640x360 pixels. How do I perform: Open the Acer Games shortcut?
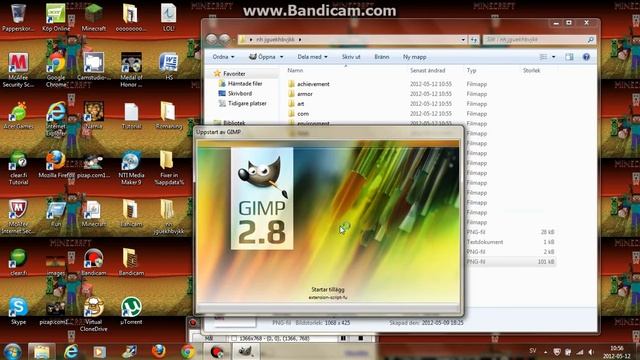pos(18,116)
